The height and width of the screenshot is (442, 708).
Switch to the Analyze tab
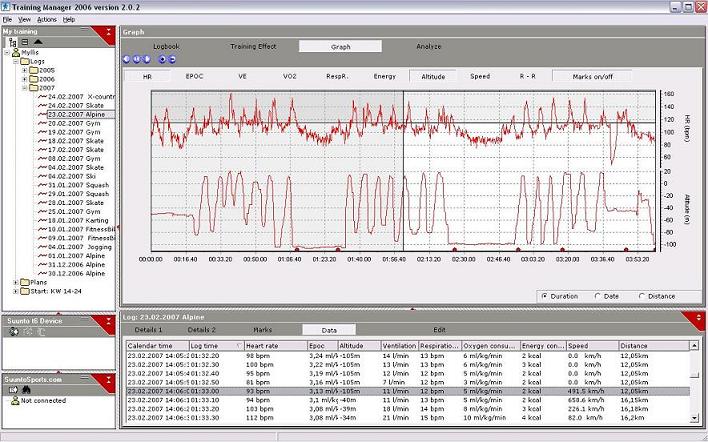pyautogui.click(x=429, y=47)
